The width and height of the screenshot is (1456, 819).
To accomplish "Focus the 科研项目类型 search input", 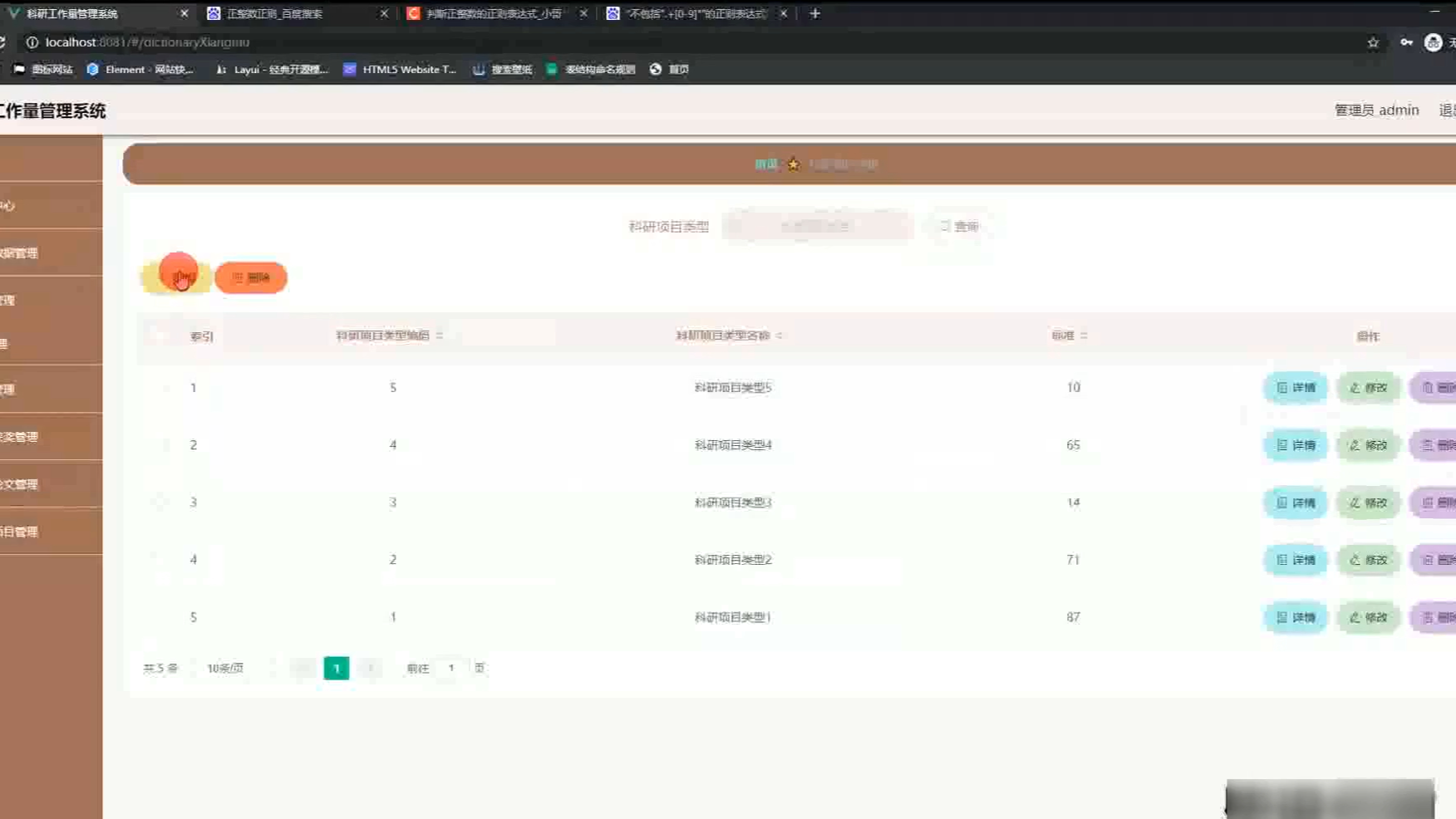I will click(x=818, y=226).
